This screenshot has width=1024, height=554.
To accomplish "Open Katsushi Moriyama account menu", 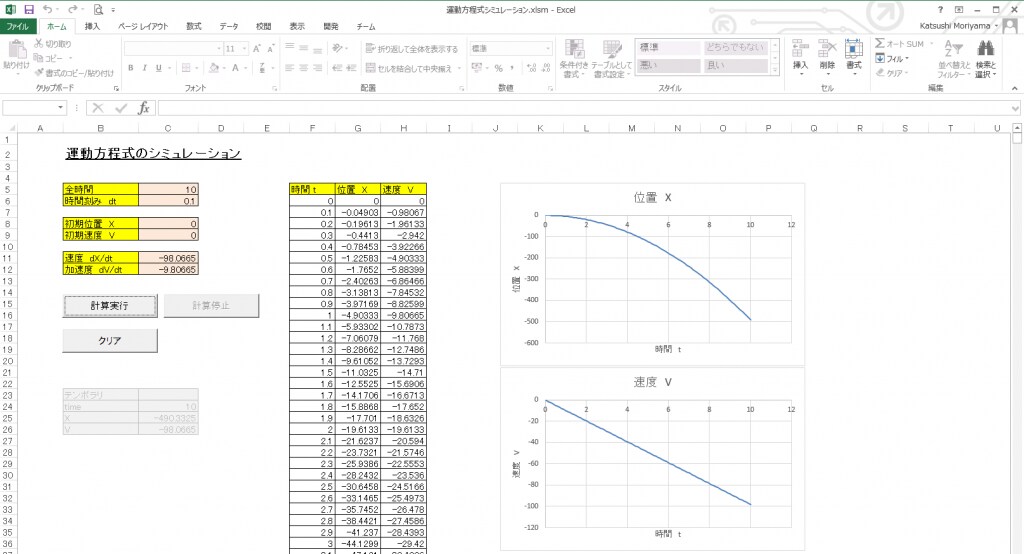I will click(958, 26).
